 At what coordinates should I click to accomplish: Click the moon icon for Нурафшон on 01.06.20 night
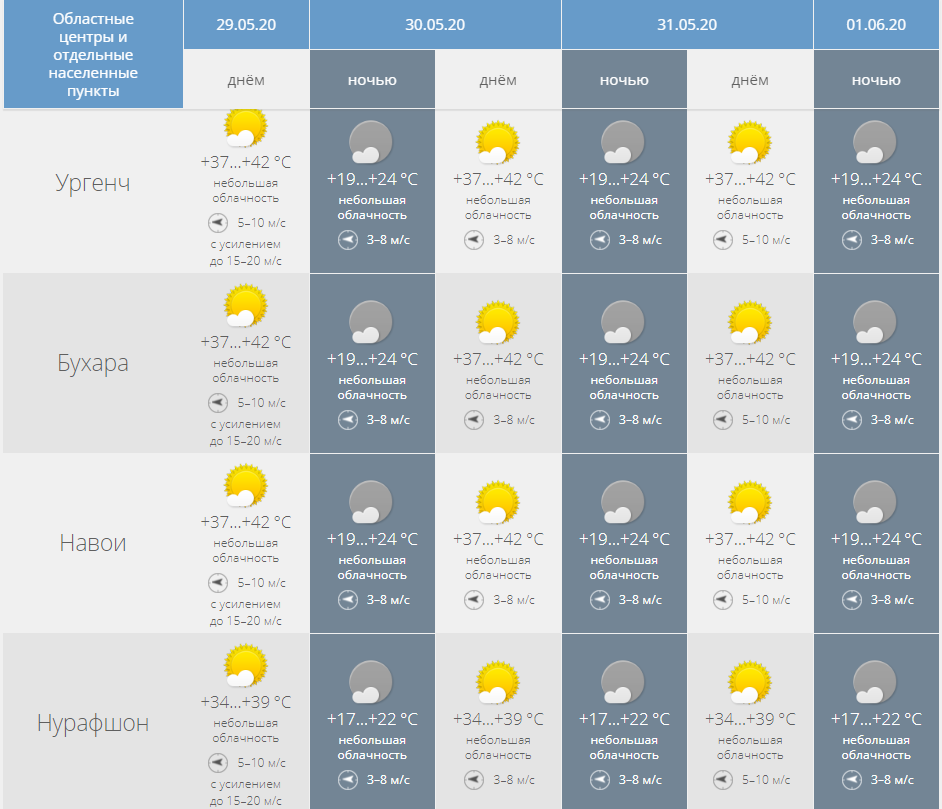tap(875, 682)
